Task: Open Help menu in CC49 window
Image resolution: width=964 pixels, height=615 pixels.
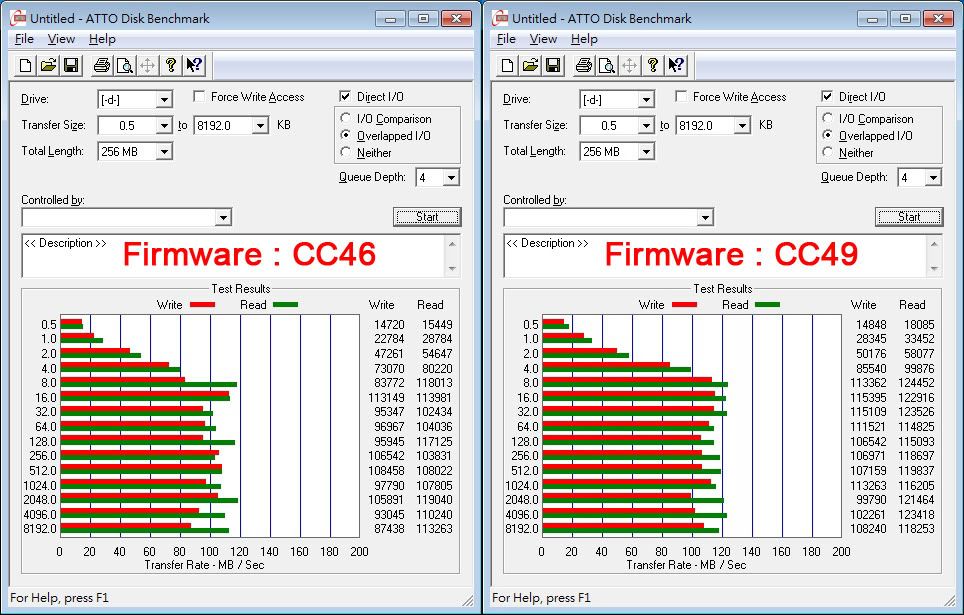Action: click(x=584, y=39)
